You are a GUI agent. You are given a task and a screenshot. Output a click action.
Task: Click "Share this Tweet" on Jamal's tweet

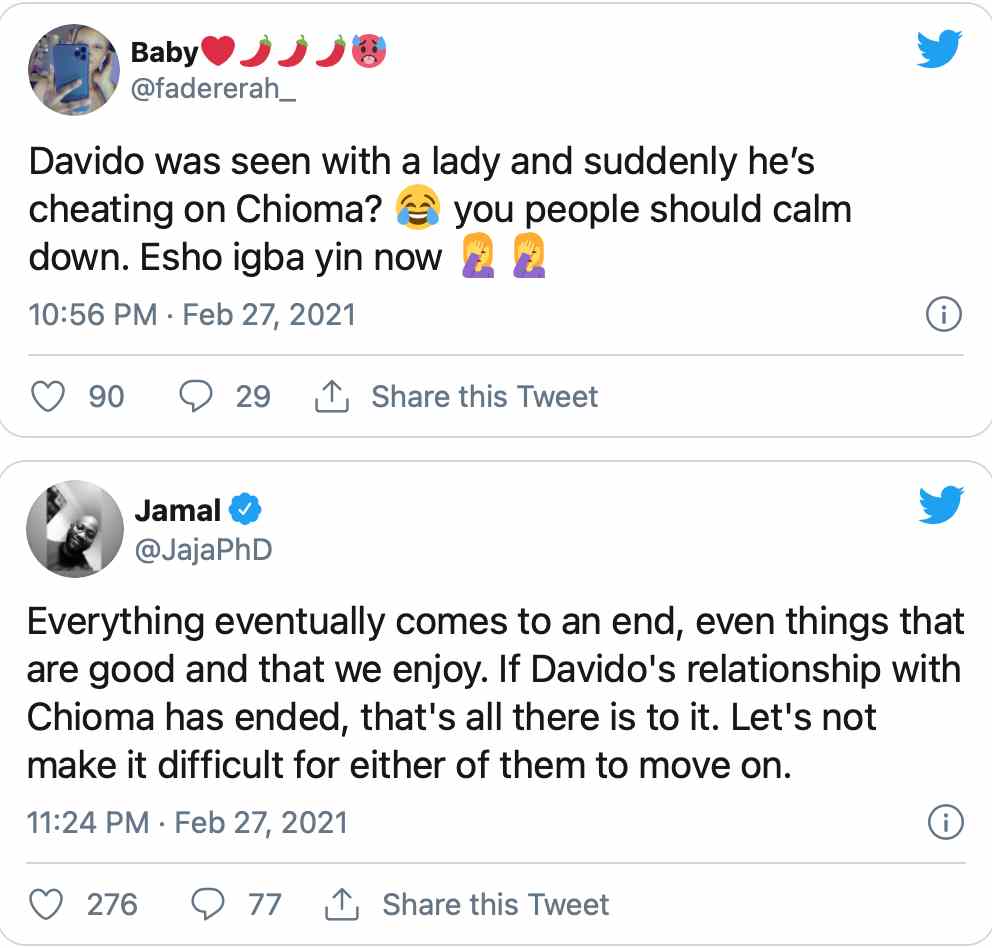(x=495, y=905)
